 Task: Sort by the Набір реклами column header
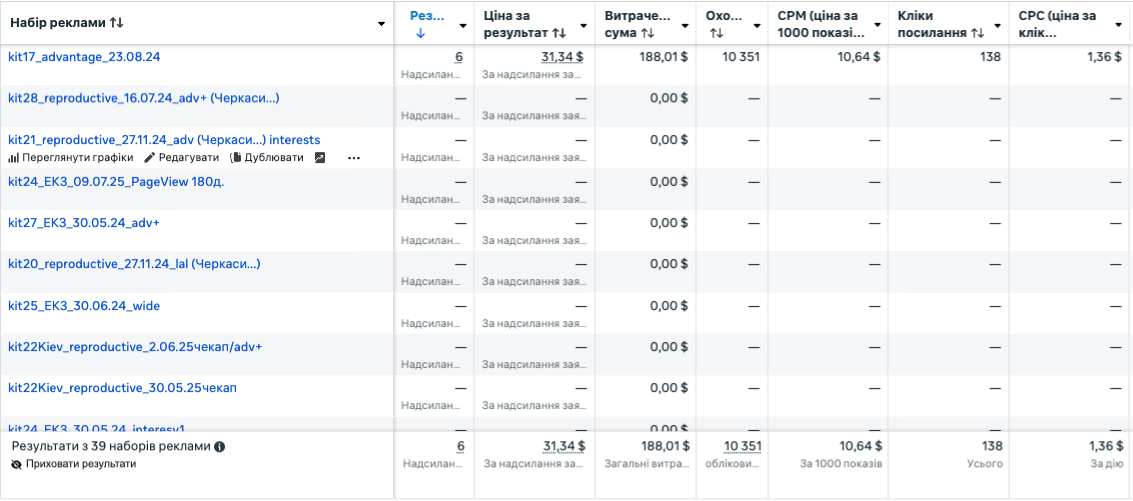67,23
